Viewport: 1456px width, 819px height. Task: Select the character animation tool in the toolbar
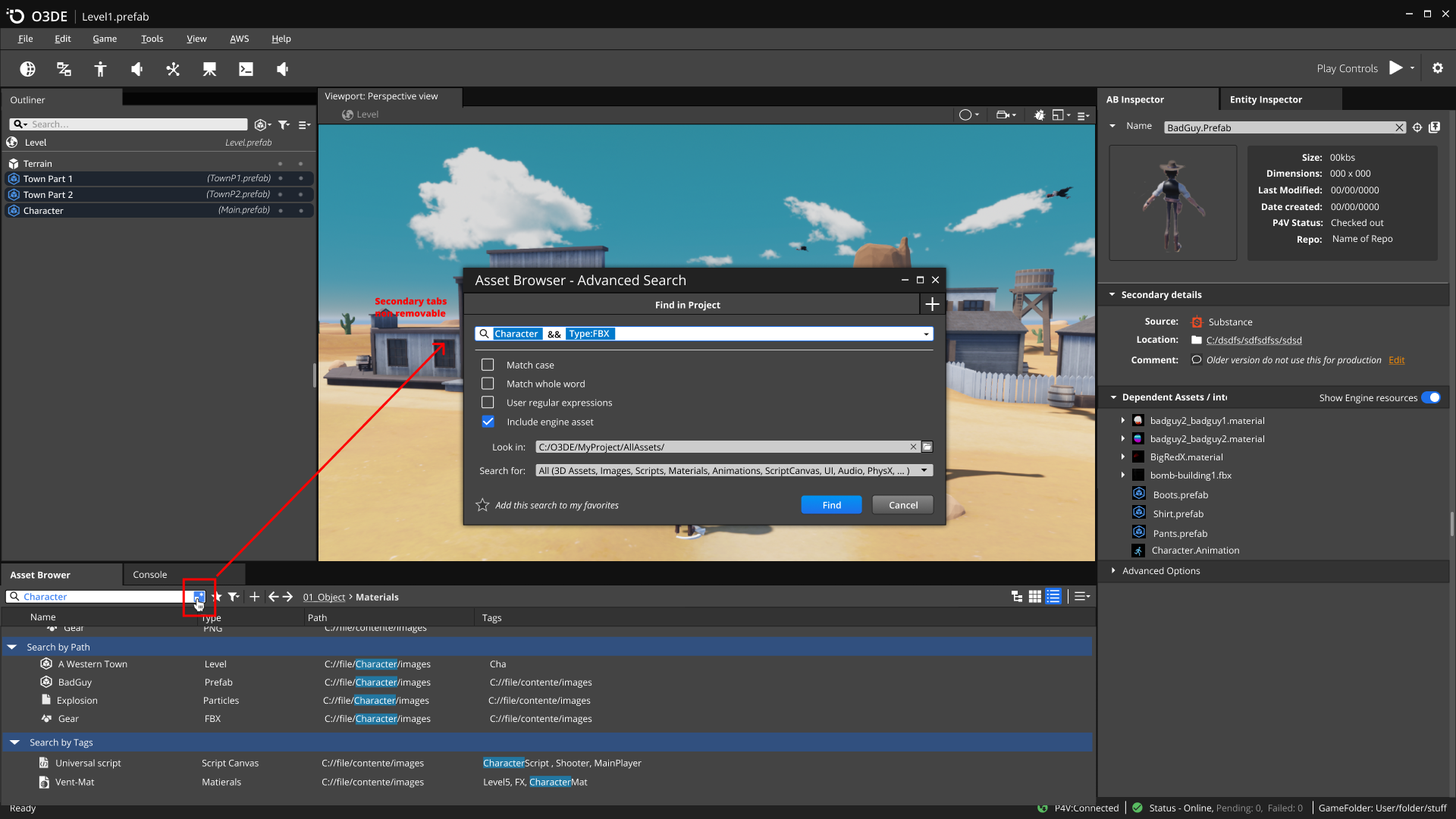(100, 68)
